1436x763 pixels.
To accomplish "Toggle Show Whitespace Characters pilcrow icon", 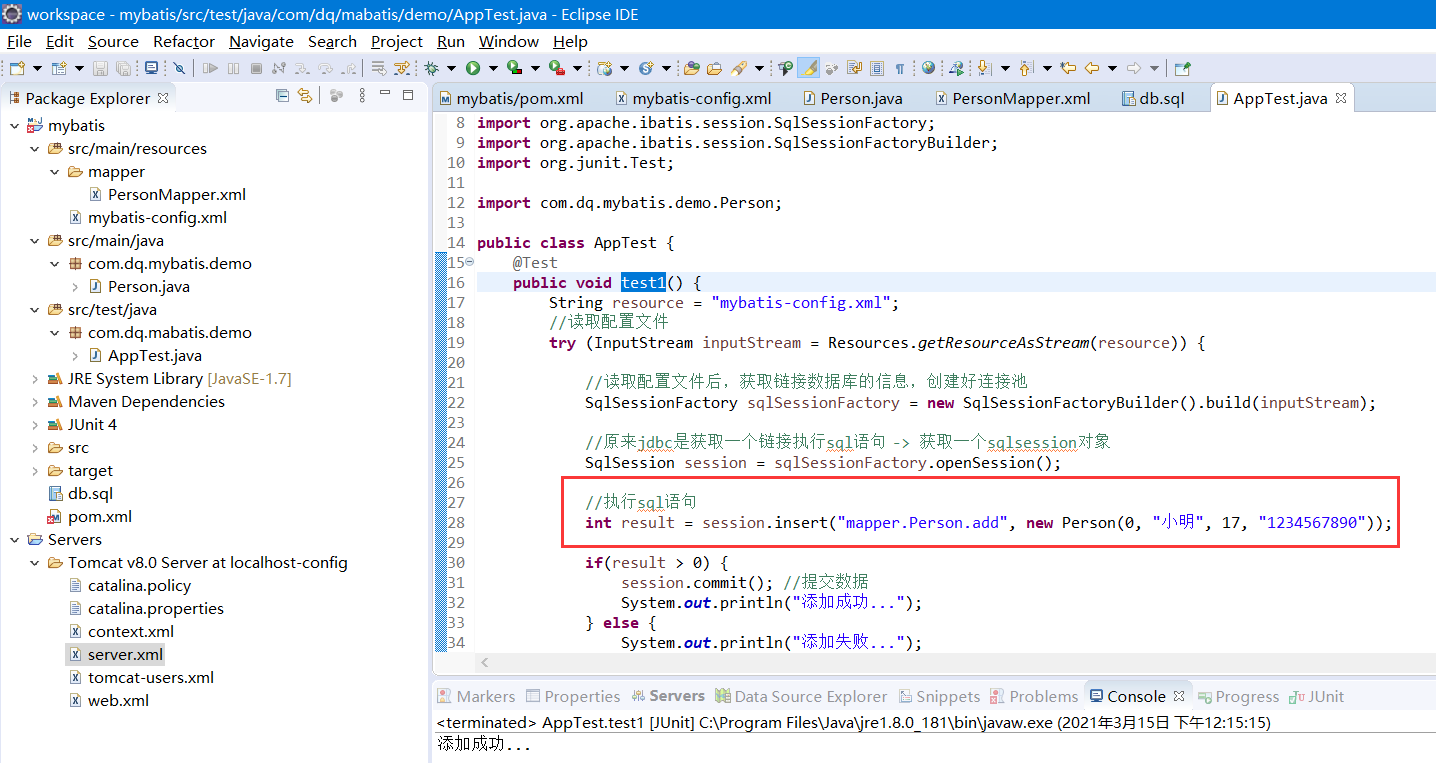I will (900, 68).
